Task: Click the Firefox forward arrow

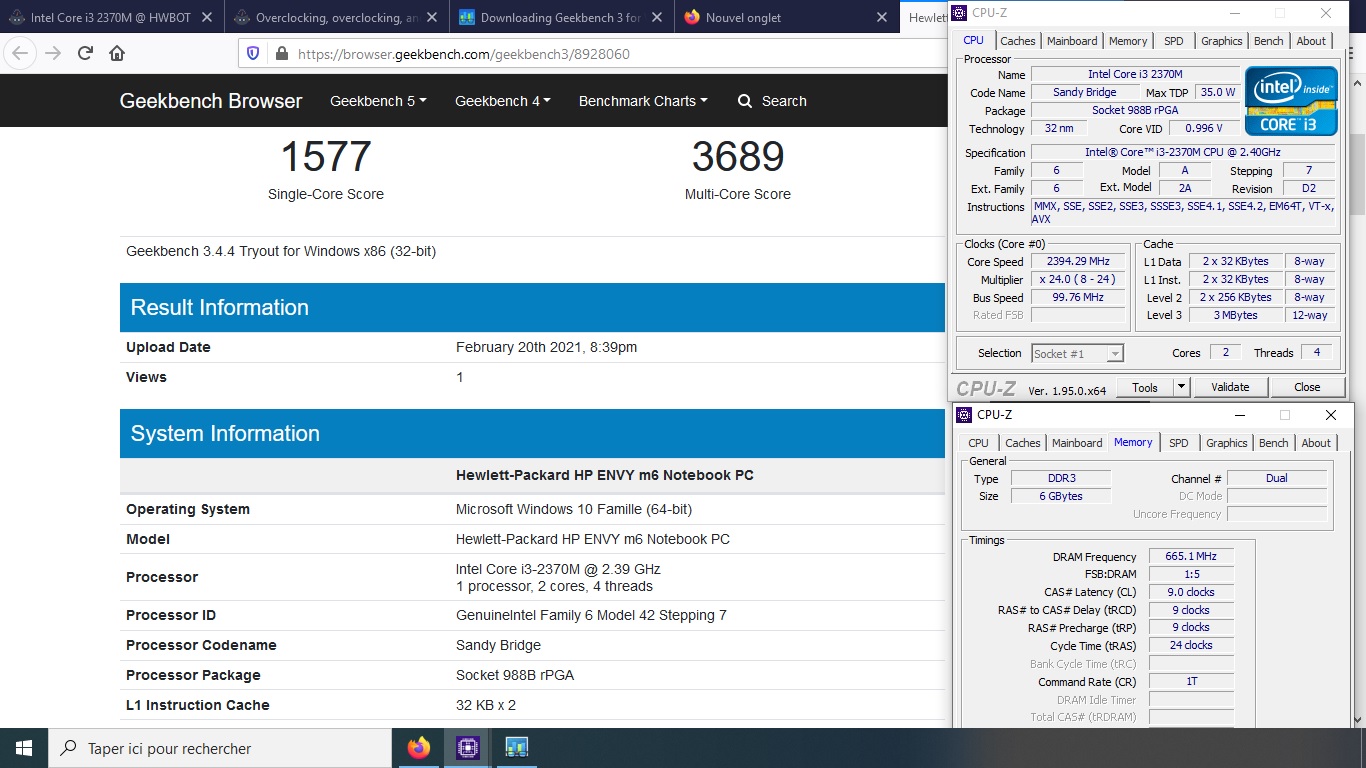Action: [x=52, y=54]
